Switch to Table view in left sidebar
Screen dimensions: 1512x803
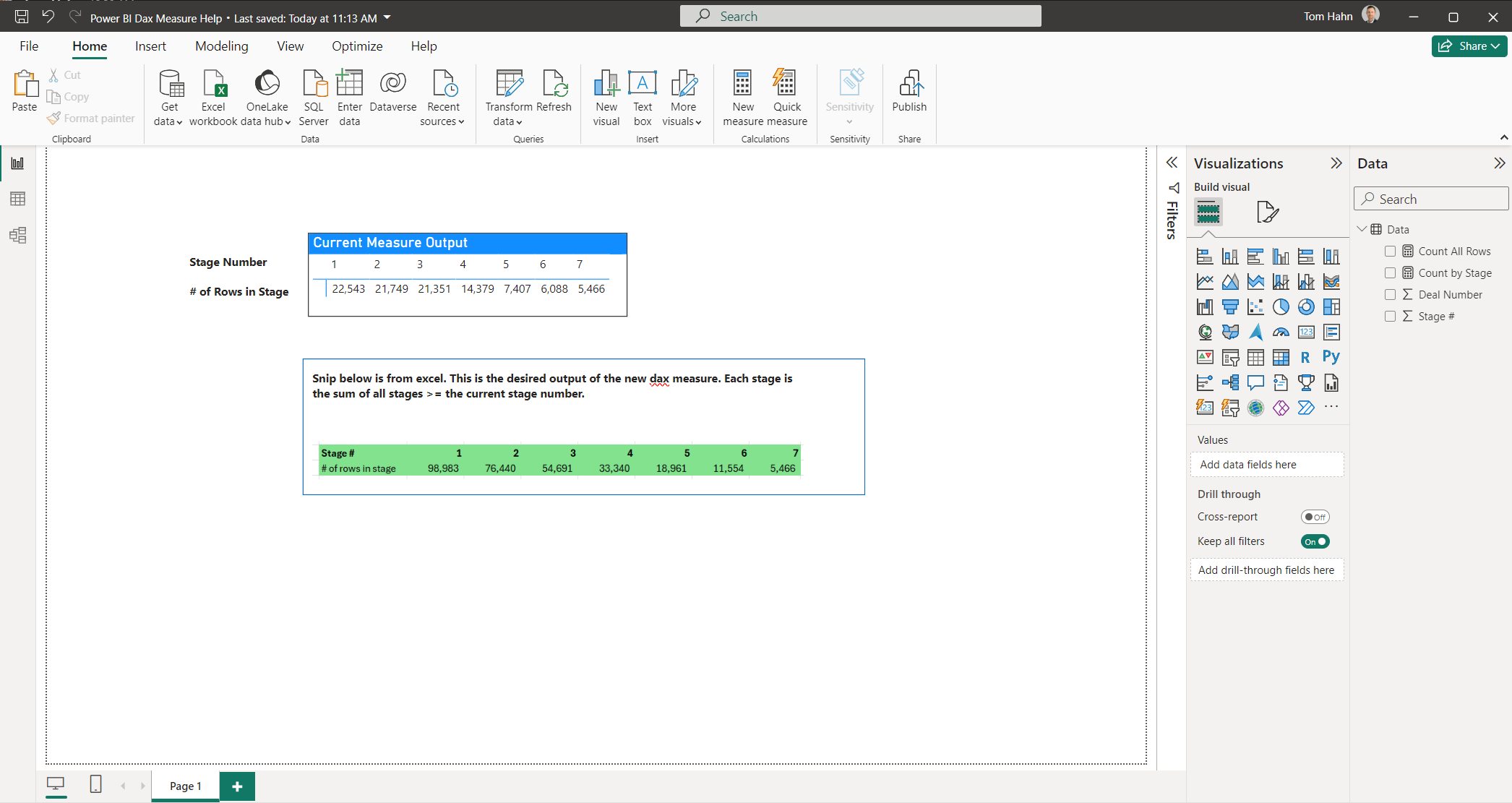point(17,199)
